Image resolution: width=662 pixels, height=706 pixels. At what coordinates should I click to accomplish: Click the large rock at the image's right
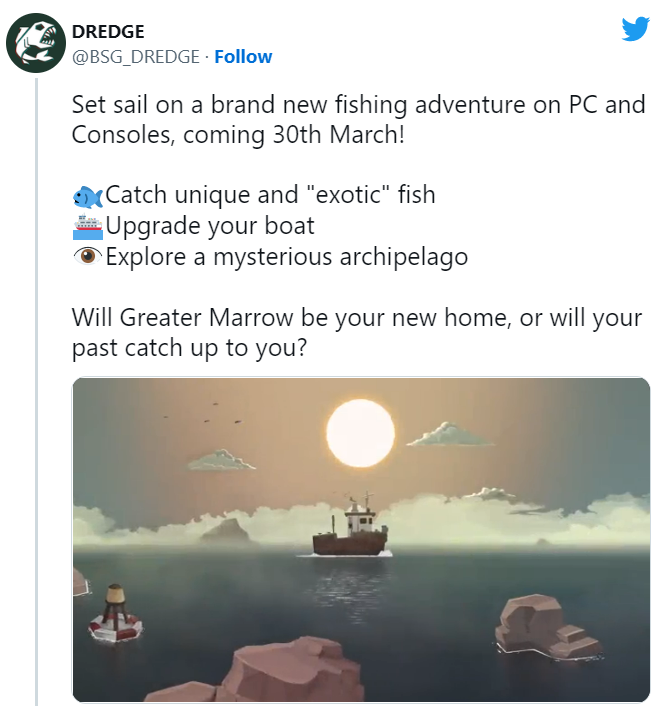[546, 627]
